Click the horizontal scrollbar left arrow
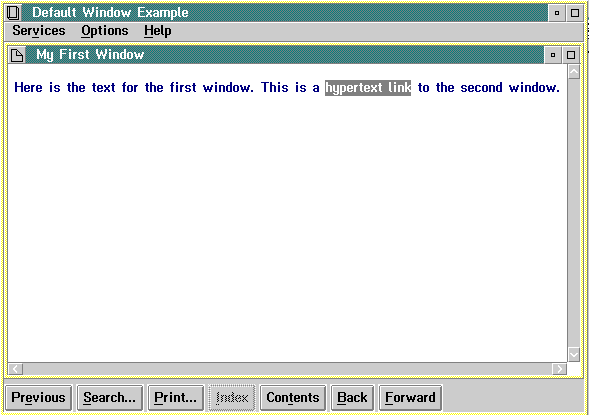 click(15, 369)
